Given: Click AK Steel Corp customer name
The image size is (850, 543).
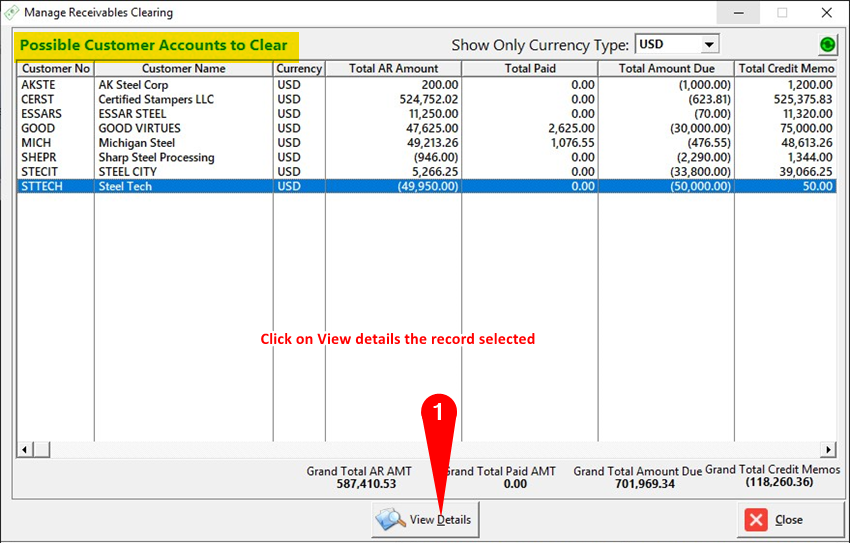Looking at the screenshot, I should click(x=133, y=85).
